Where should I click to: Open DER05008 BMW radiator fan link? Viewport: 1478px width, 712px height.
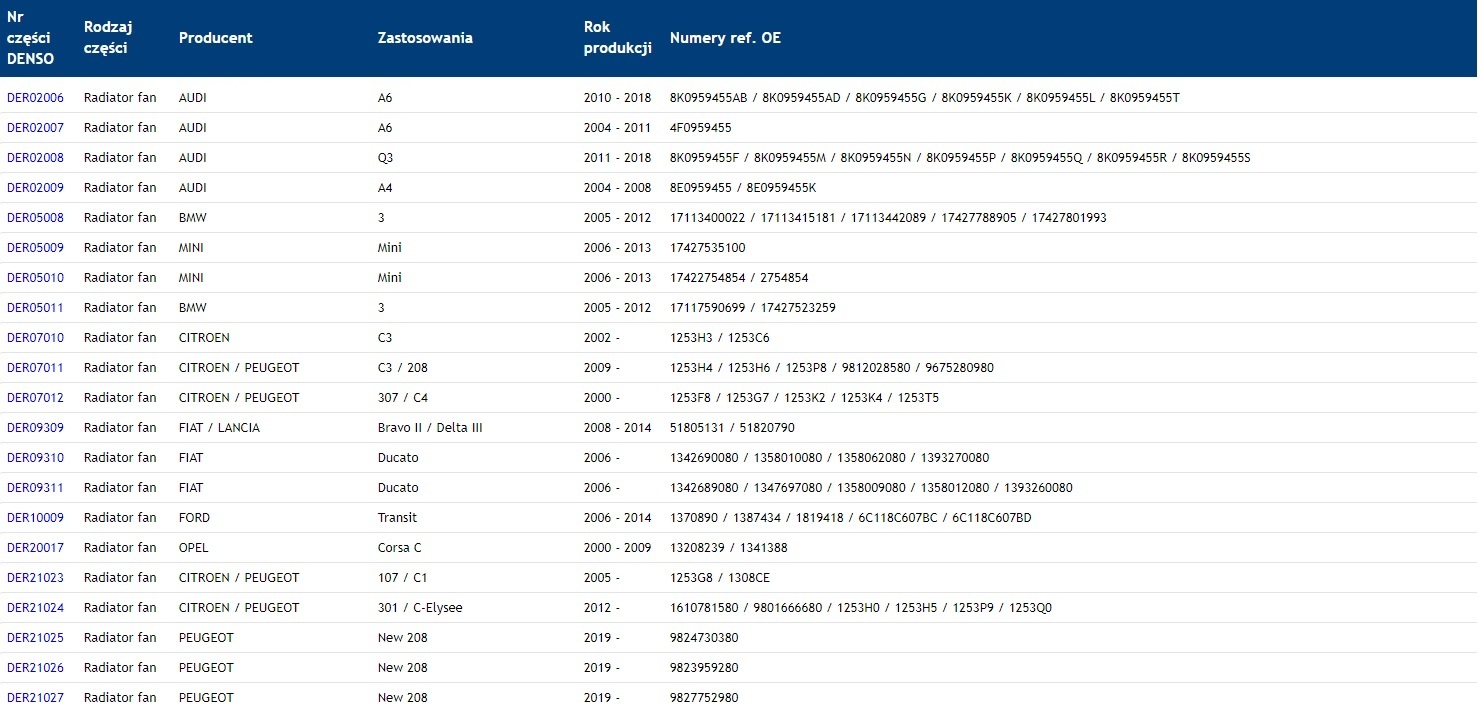(35, 218)
